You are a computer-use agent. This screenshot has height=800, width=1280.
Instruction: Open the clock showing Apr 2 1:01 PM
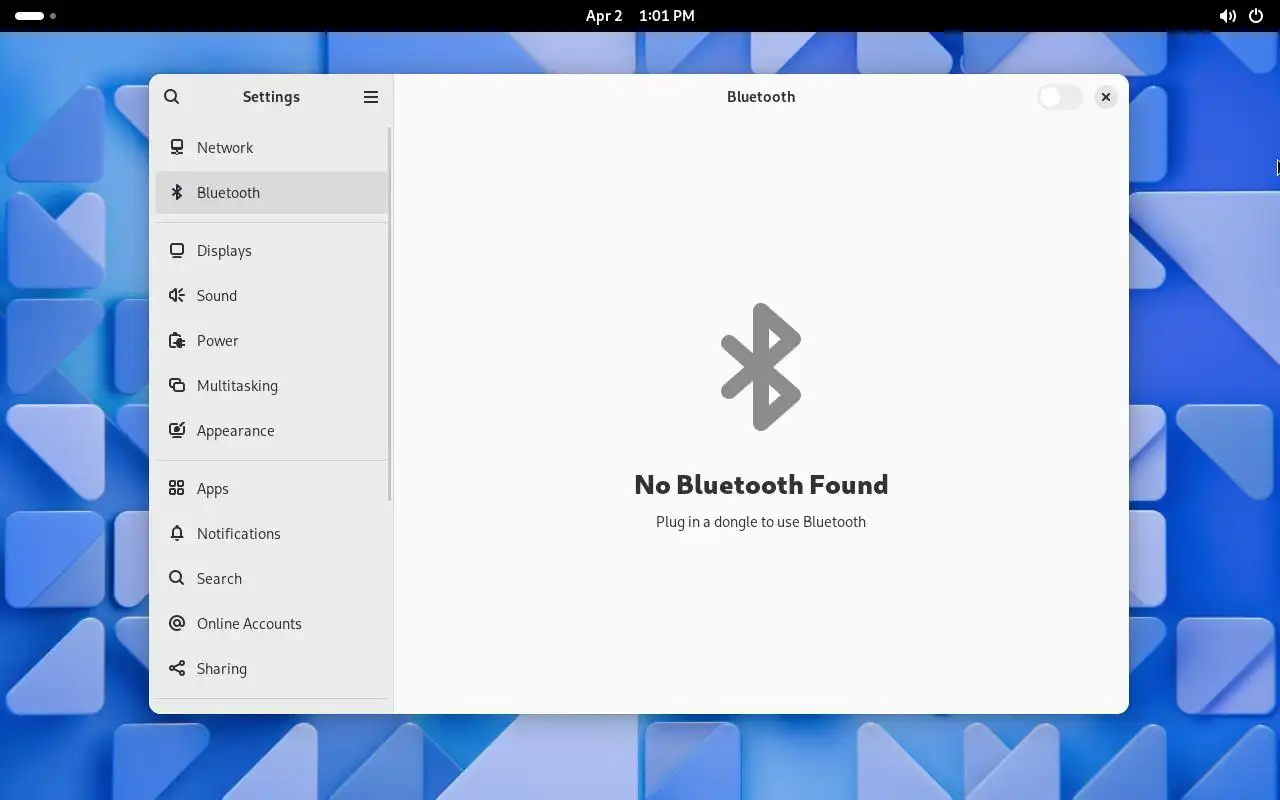coord(640,16)
